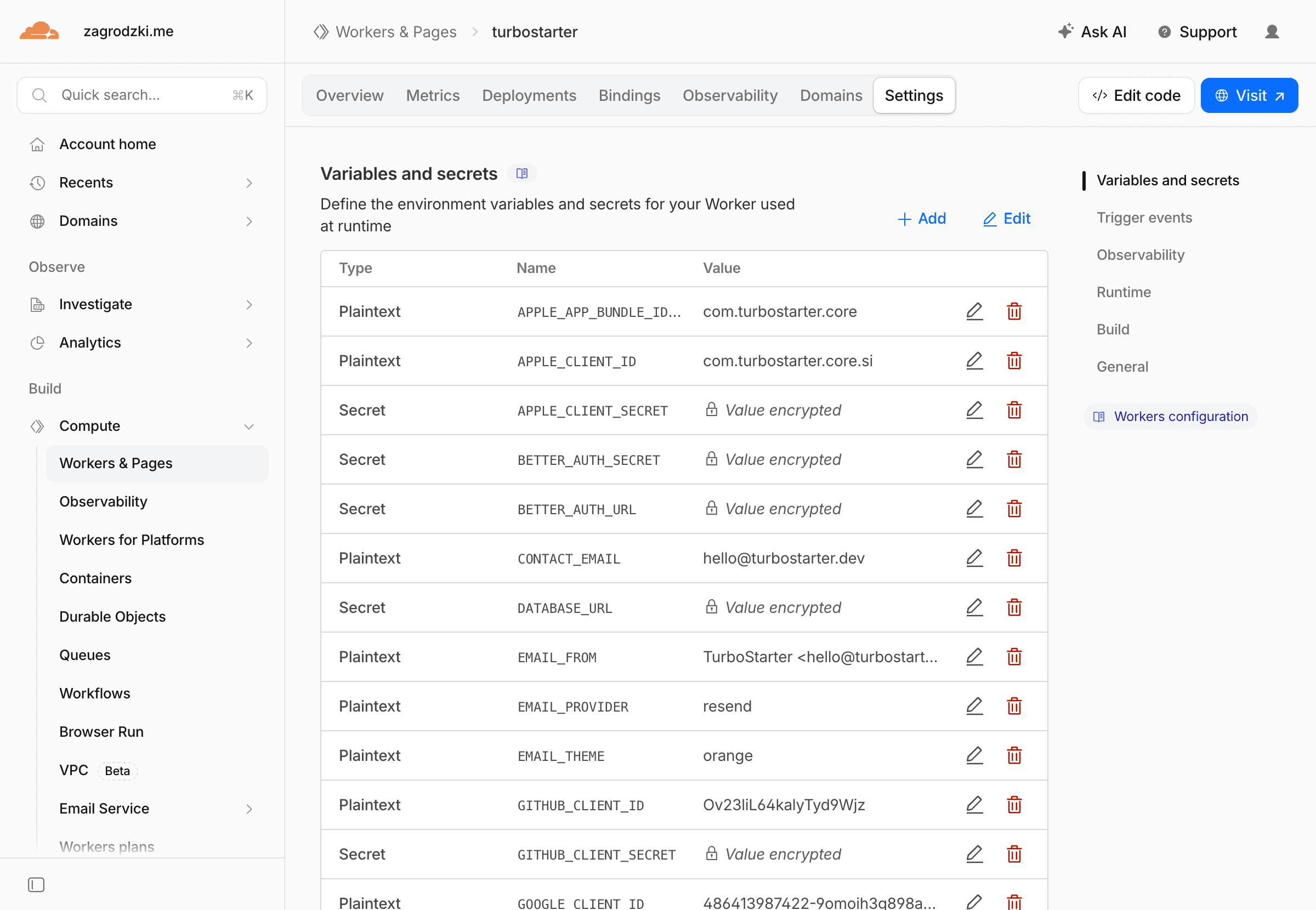
Task: Edit the DATABASE_URL secret
Action: click(974, 608)
